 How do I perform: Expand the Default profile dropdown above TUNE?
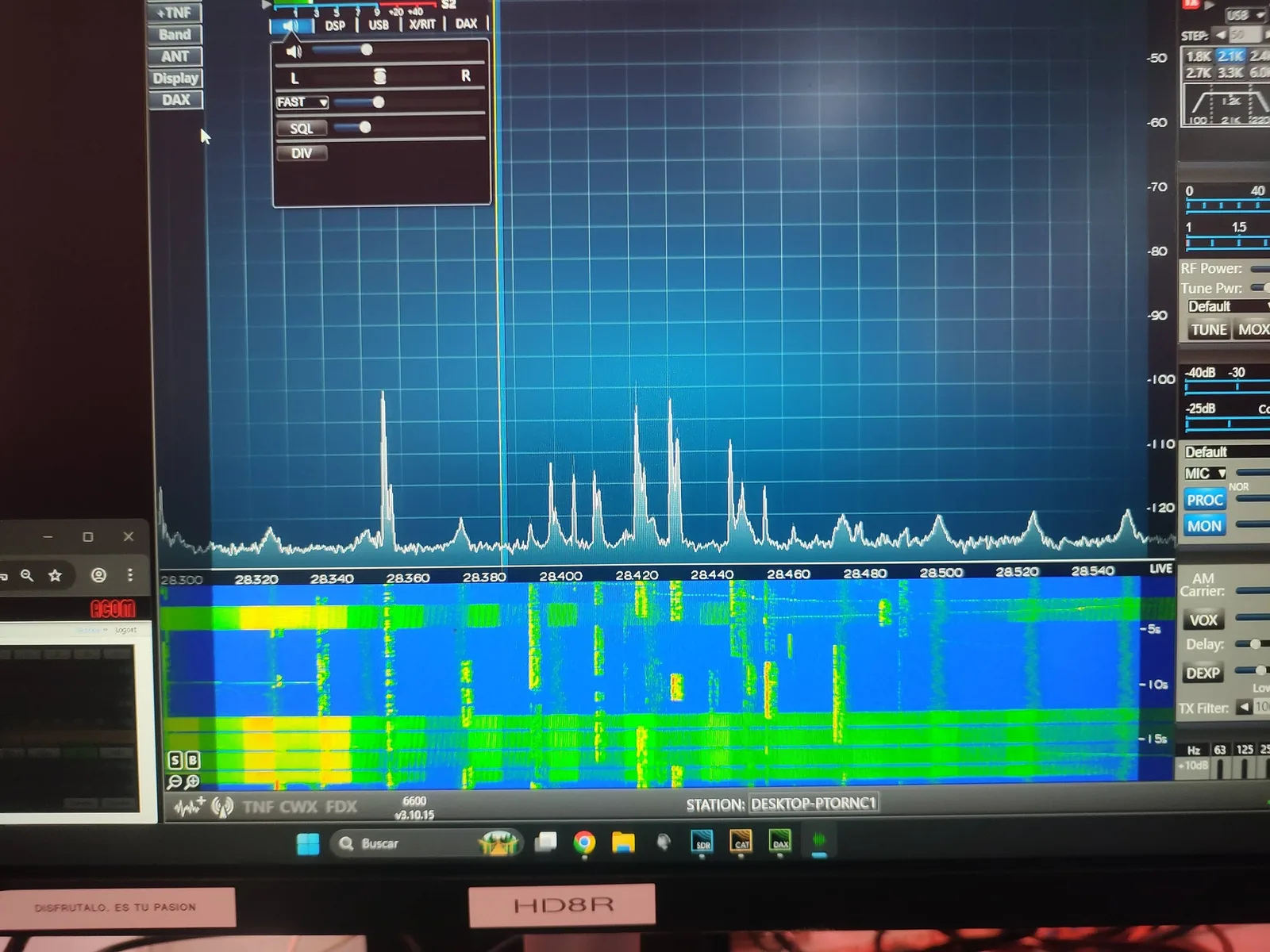click(x=1226, y=307)
